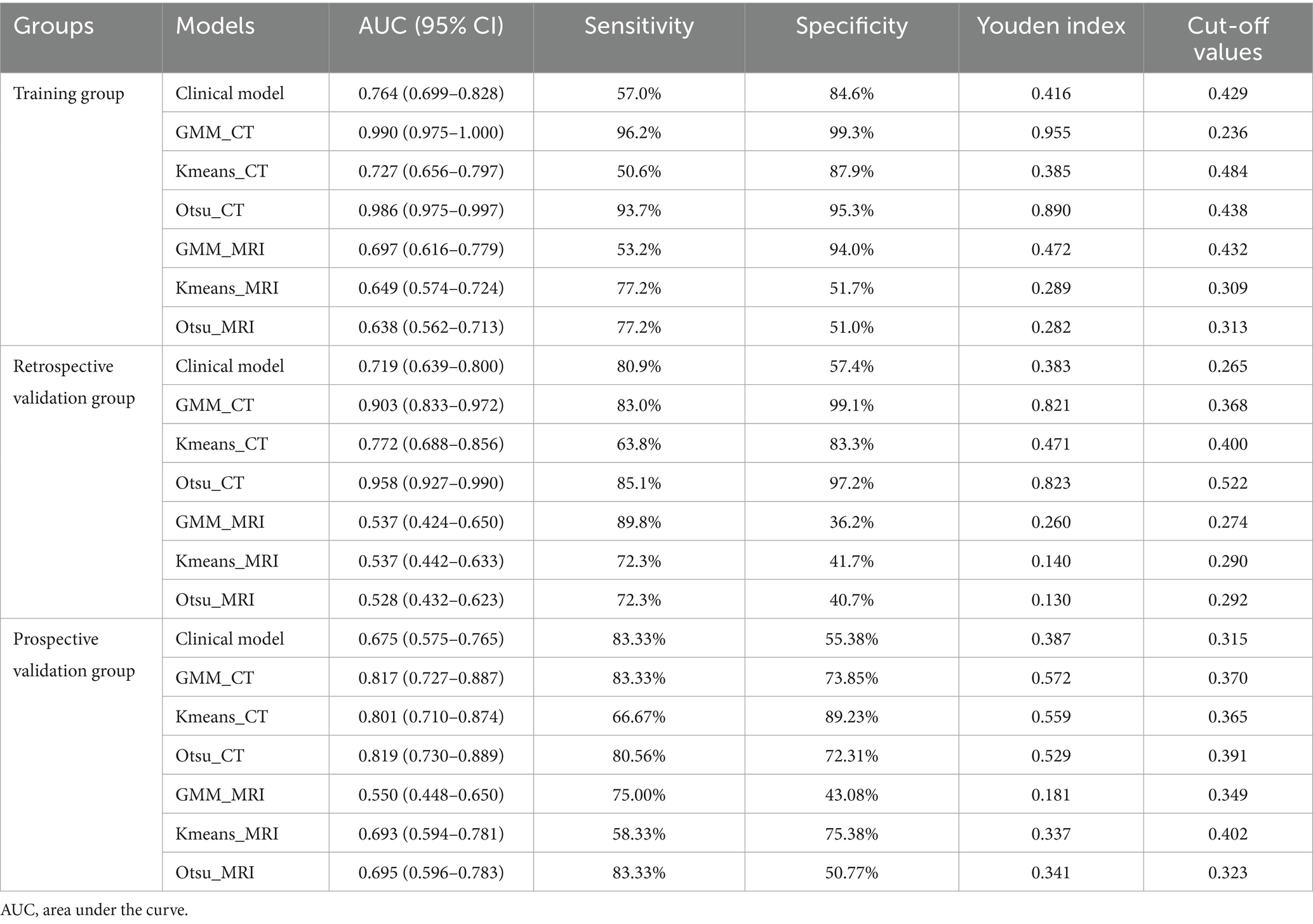
Task: Click the Cut-off values header
Action: pos(1227,38)
